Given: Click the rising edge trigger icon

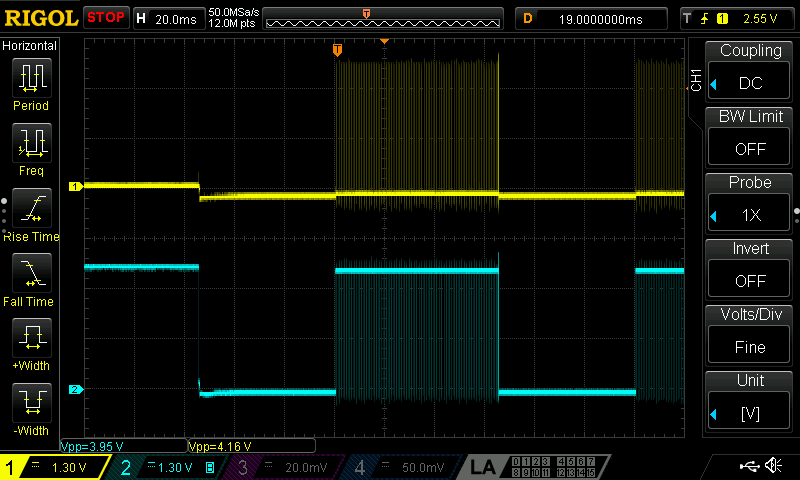Looking at the screenshot, I should point(705,19).
